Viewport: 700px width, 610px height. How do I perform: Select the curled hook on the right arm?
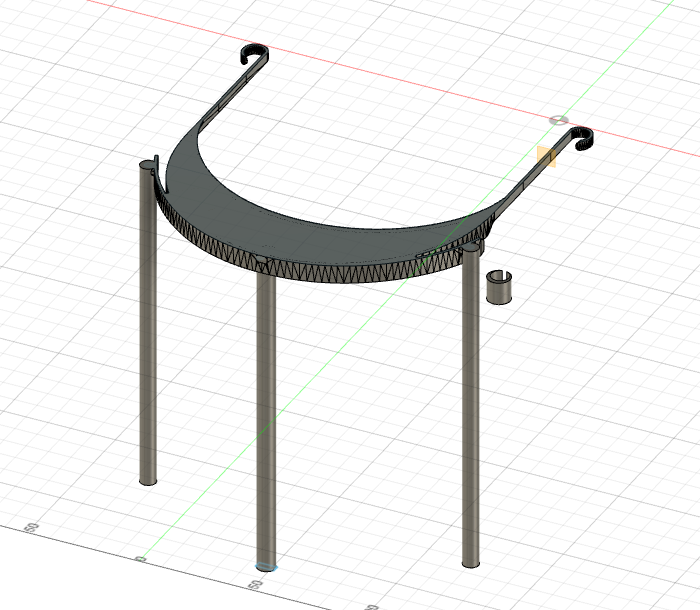pyautogui.click(x=583, y=138)
